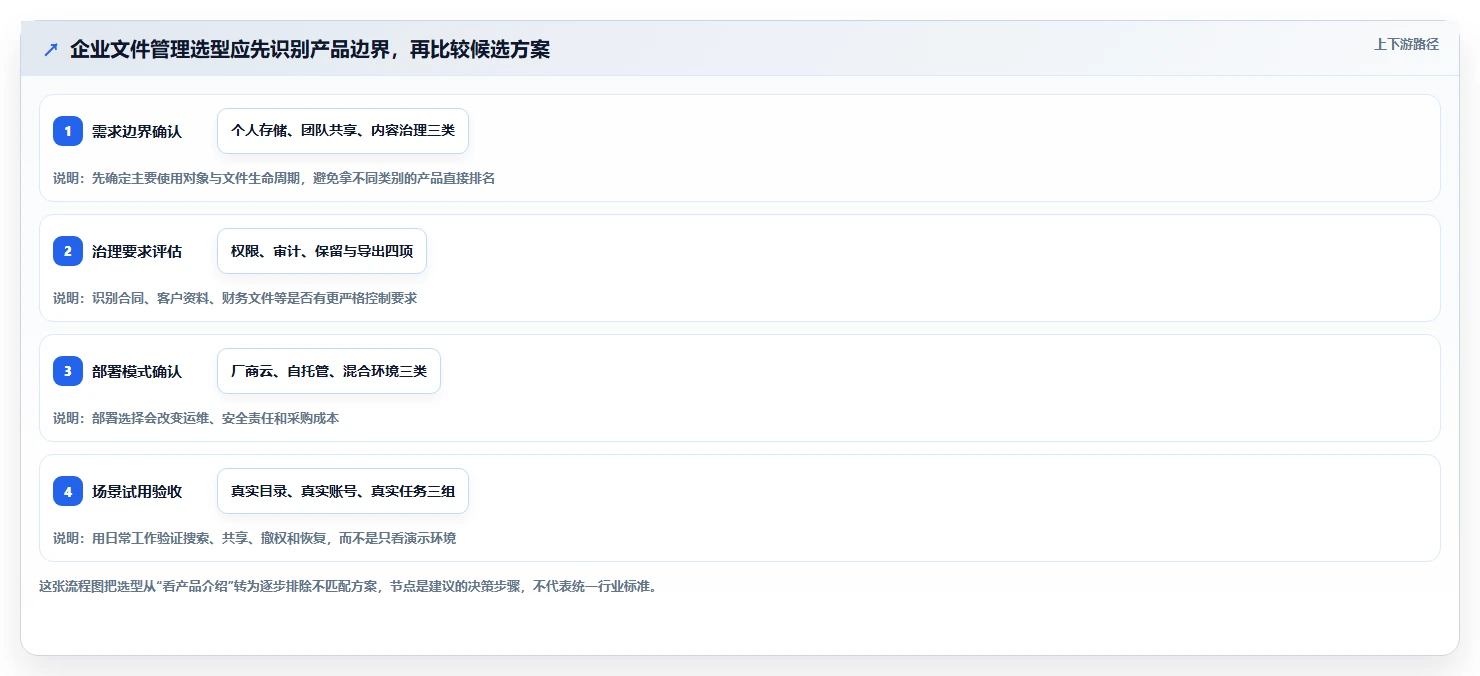This screenshot has height=676, width=1480.
Task: Click the arrow icon beside the title
Action: coord(51,49)
